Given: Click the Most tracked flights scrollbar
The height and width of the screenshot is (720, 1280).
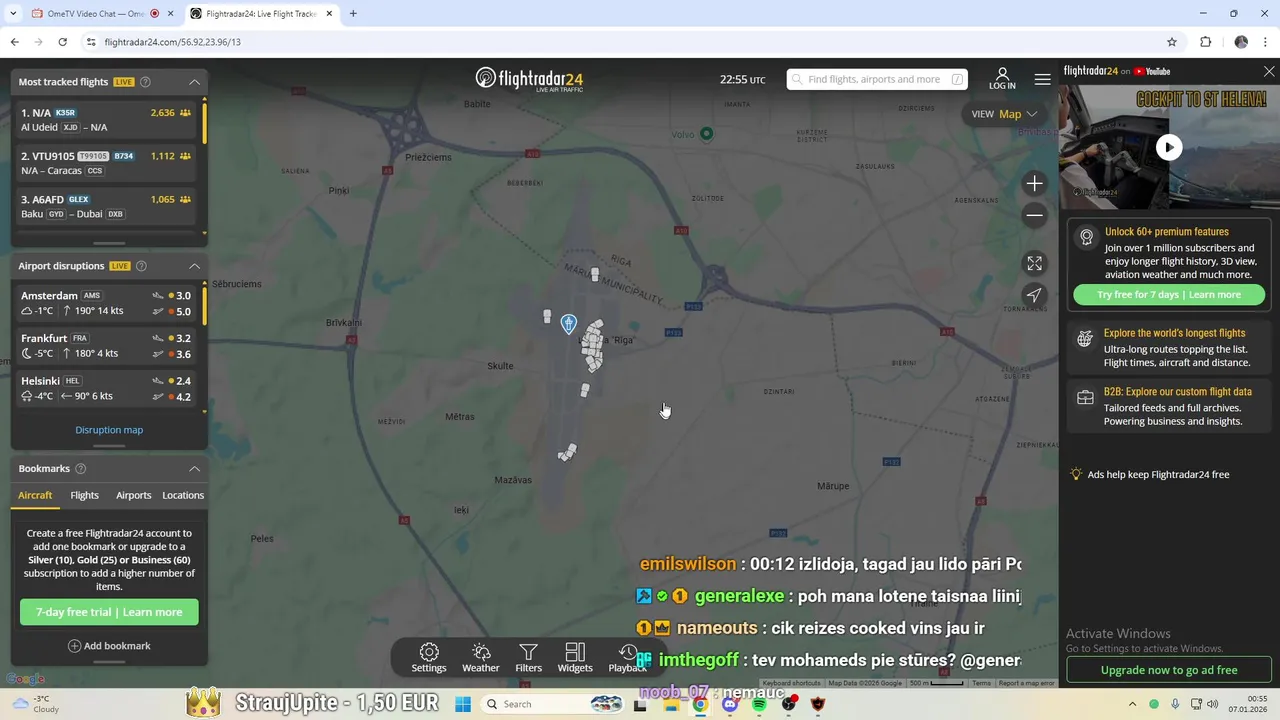Looking at the screenshot, I should pyautogui.click(x=205, y=122).
